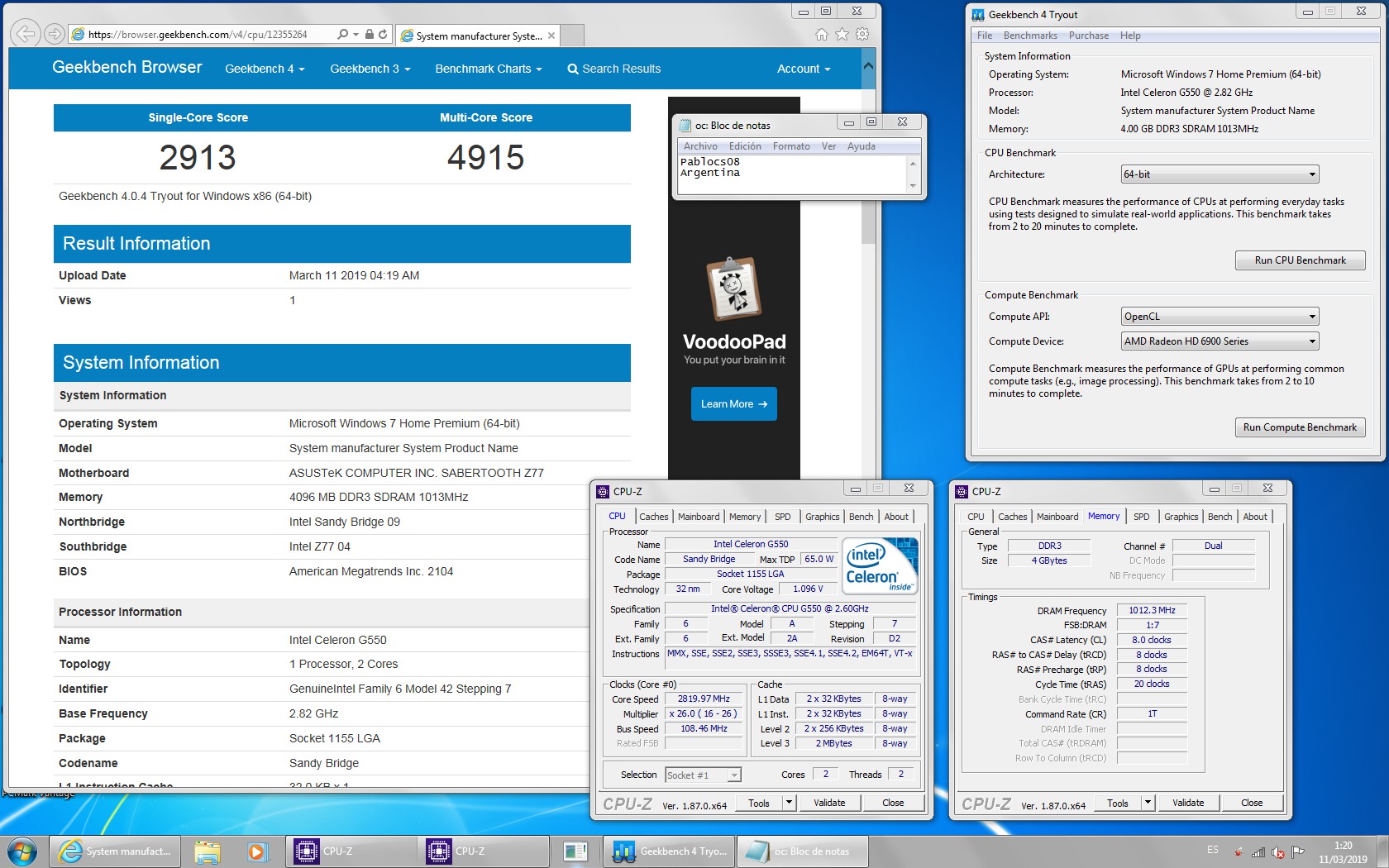Click the page refresh icon in address bar
This screenshot has height=868, width=1389.
pyautogui.click(x=383, y=34)
